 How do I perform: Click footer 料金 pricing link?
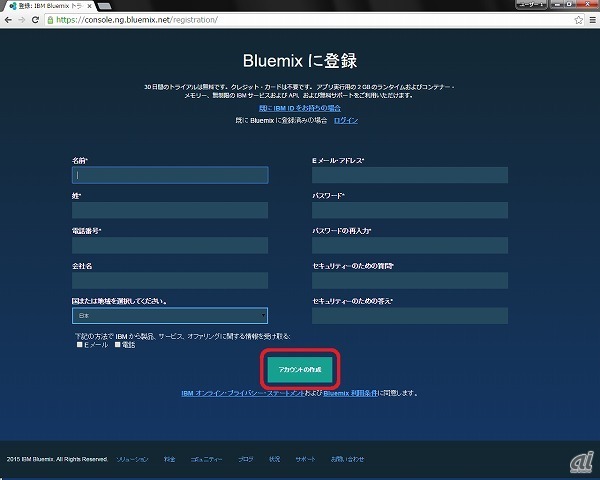click(170, 459)
